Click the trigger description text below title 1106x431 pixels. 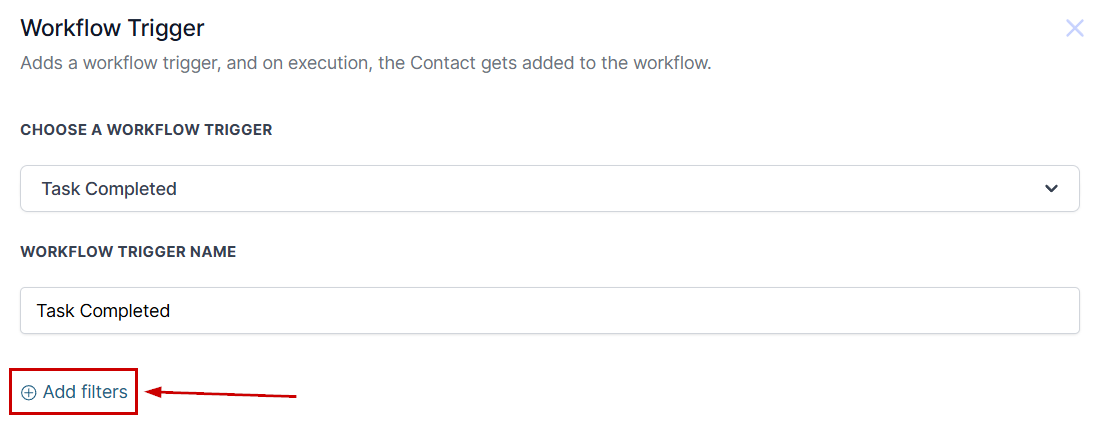coord(365,63)
